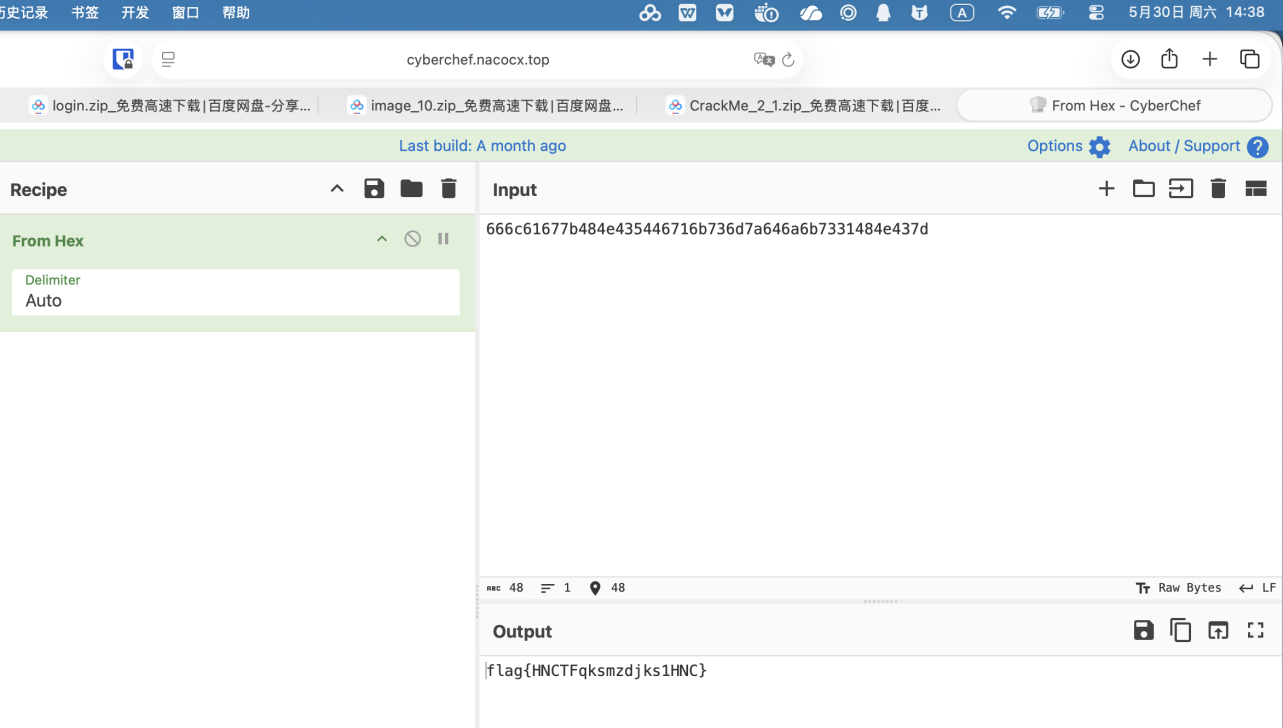The width and height of the screenshot is (1283, 728).
Task: Load a recipe using folder icon
Action: pos(411,188)
